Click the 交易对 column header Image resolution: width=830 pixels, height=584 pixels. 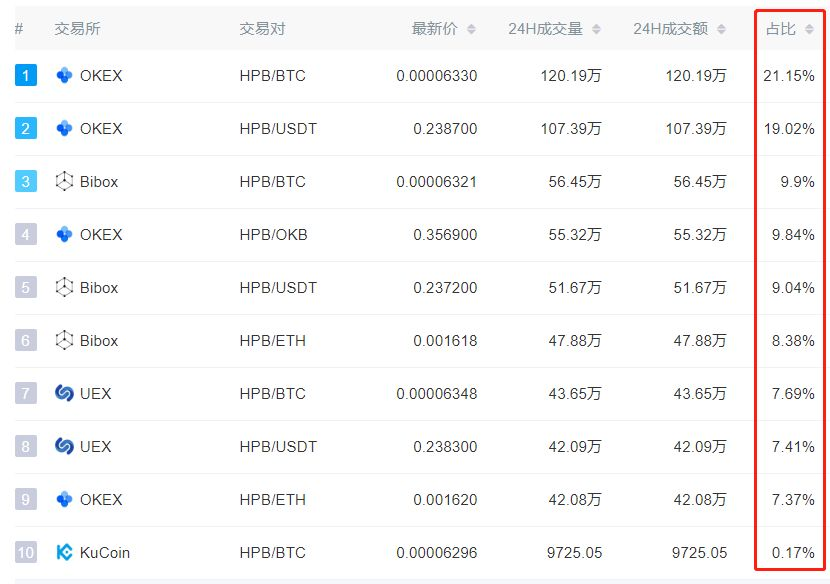[x=262, y=29]
